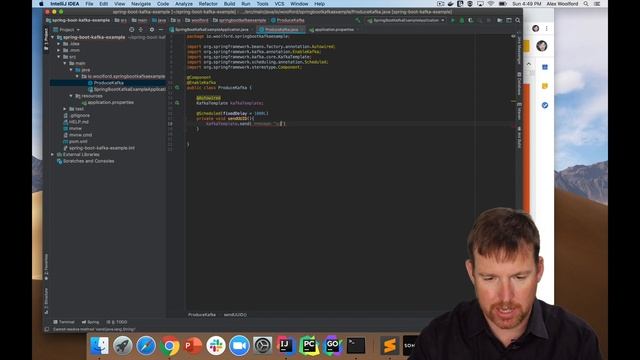Open Launchpad rocket icon in Dock

tap(122, 346)
